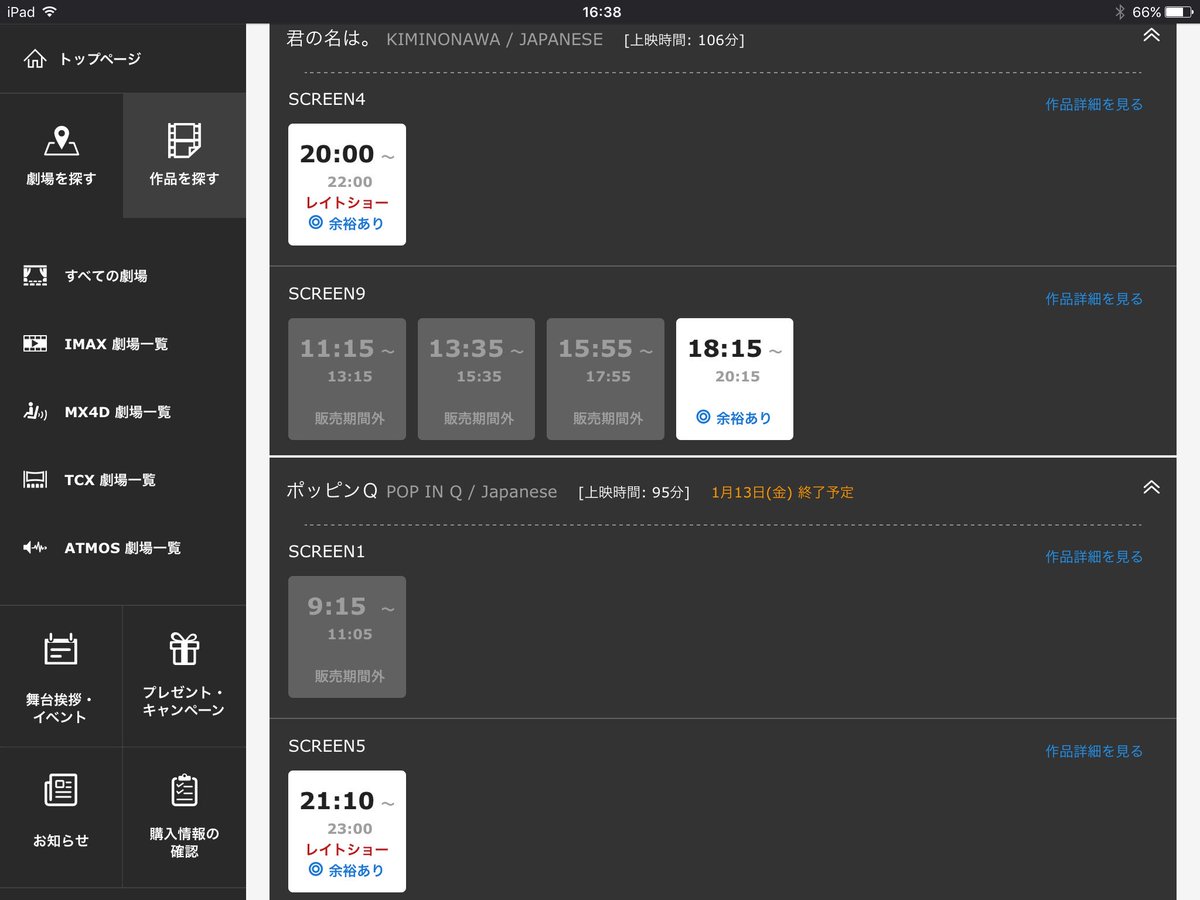Tap the ポッピンQ movie title
Image resolution: width=1200 pixels, height=900 pixels.
(332, 491)
